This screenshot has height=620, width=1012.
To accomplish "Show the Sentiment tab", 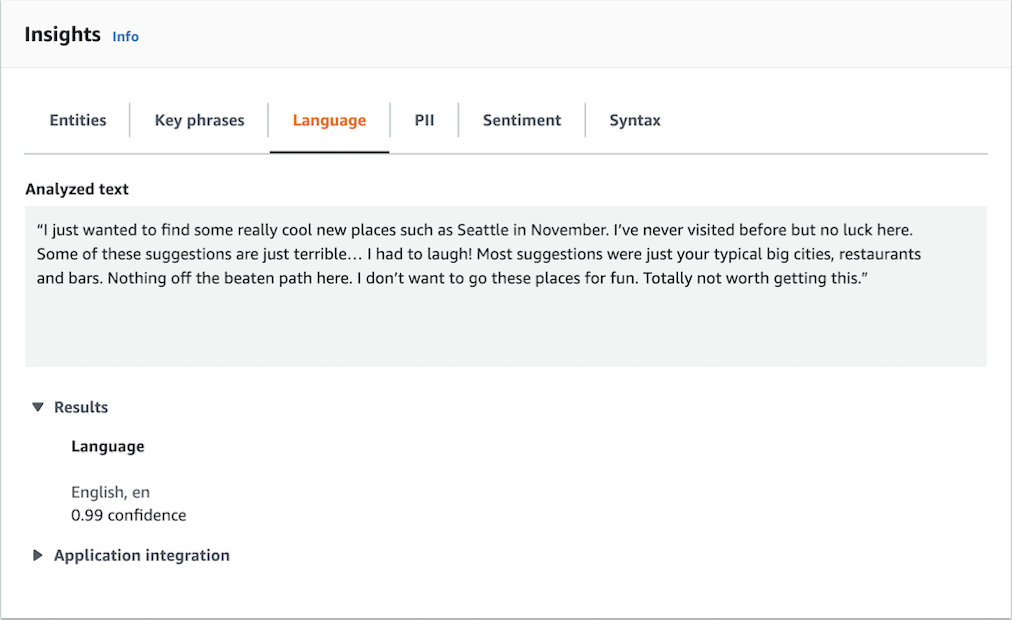I will [x=521, y=121].
